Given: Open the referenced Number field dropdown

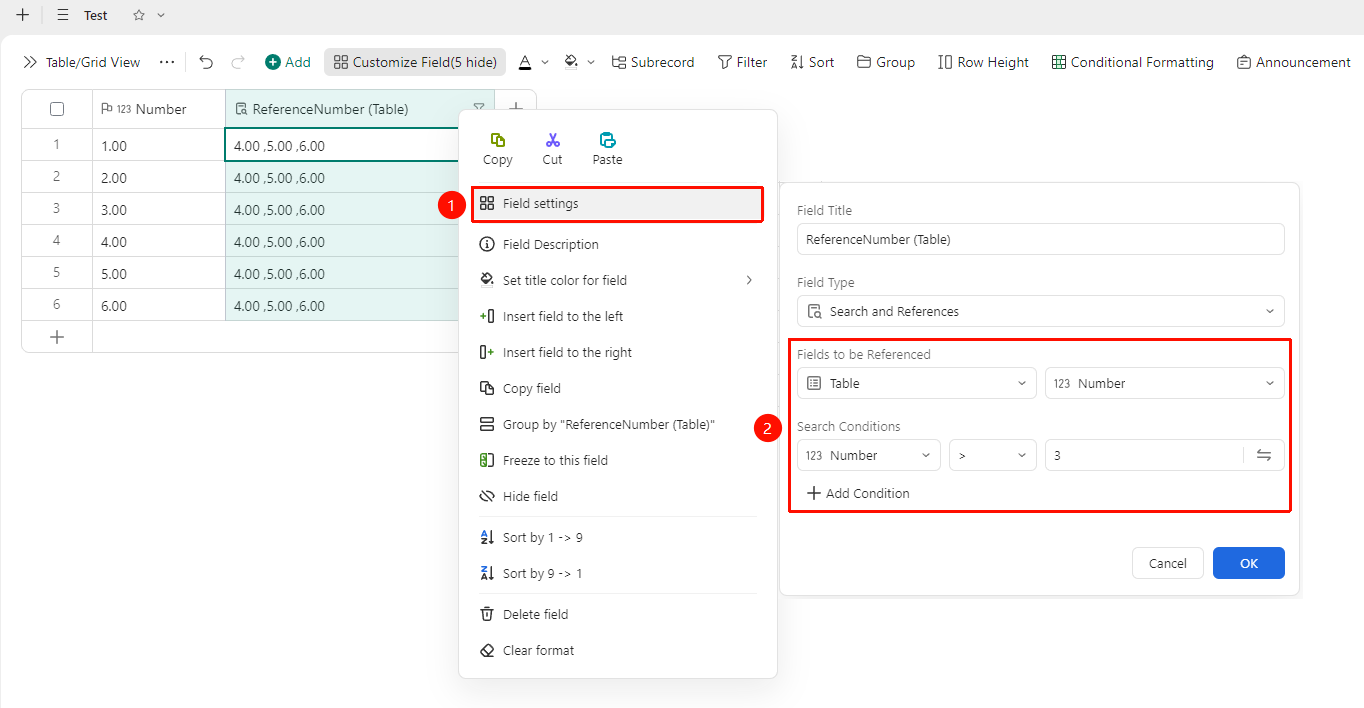Looking at the screenshot, I should pyautogui.click(x=1165, y=383).
